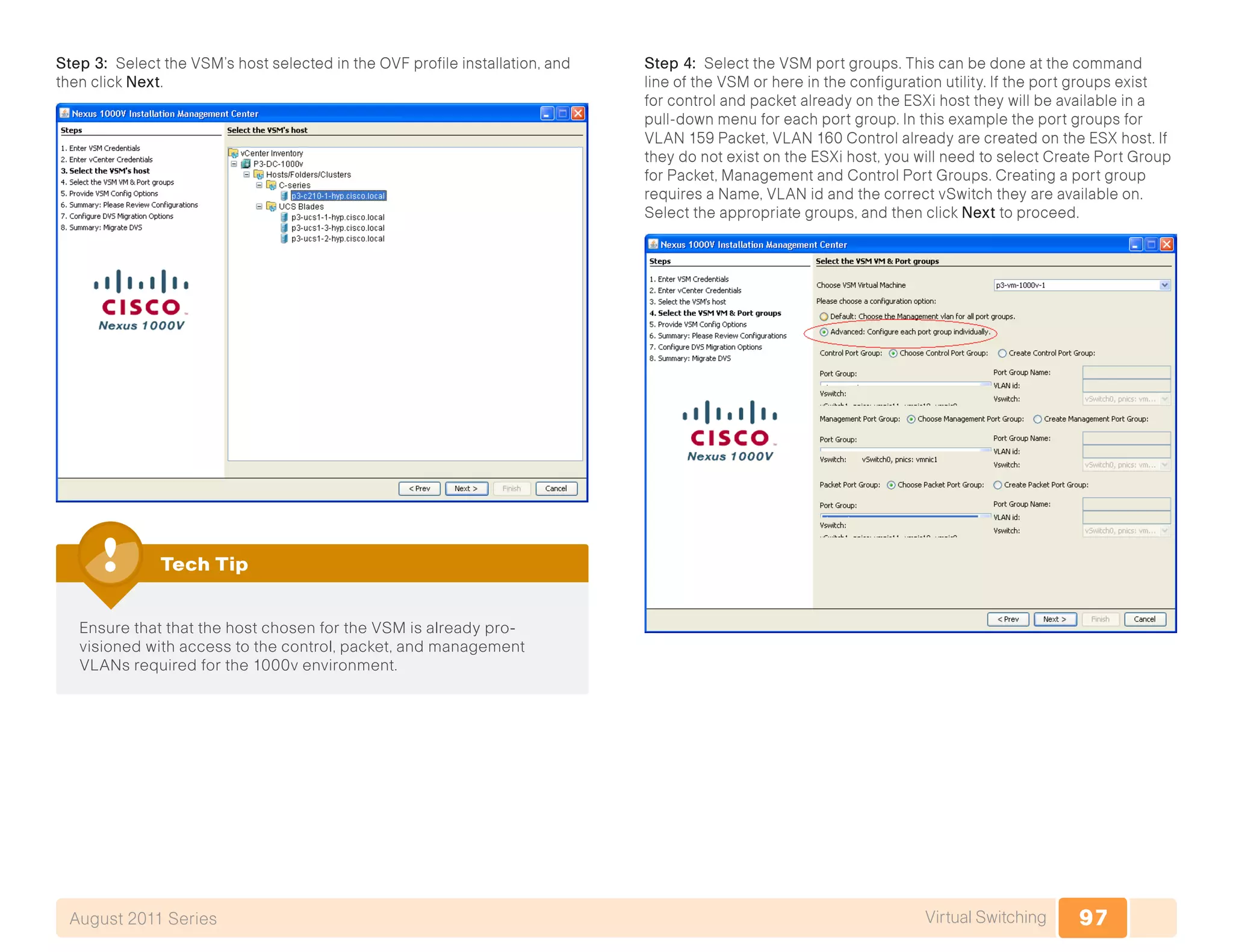Viewport: 1233px width, 952px height.
Task: Click the p3-c210-1-hyp host icon
Action: (x=284, y=196)
